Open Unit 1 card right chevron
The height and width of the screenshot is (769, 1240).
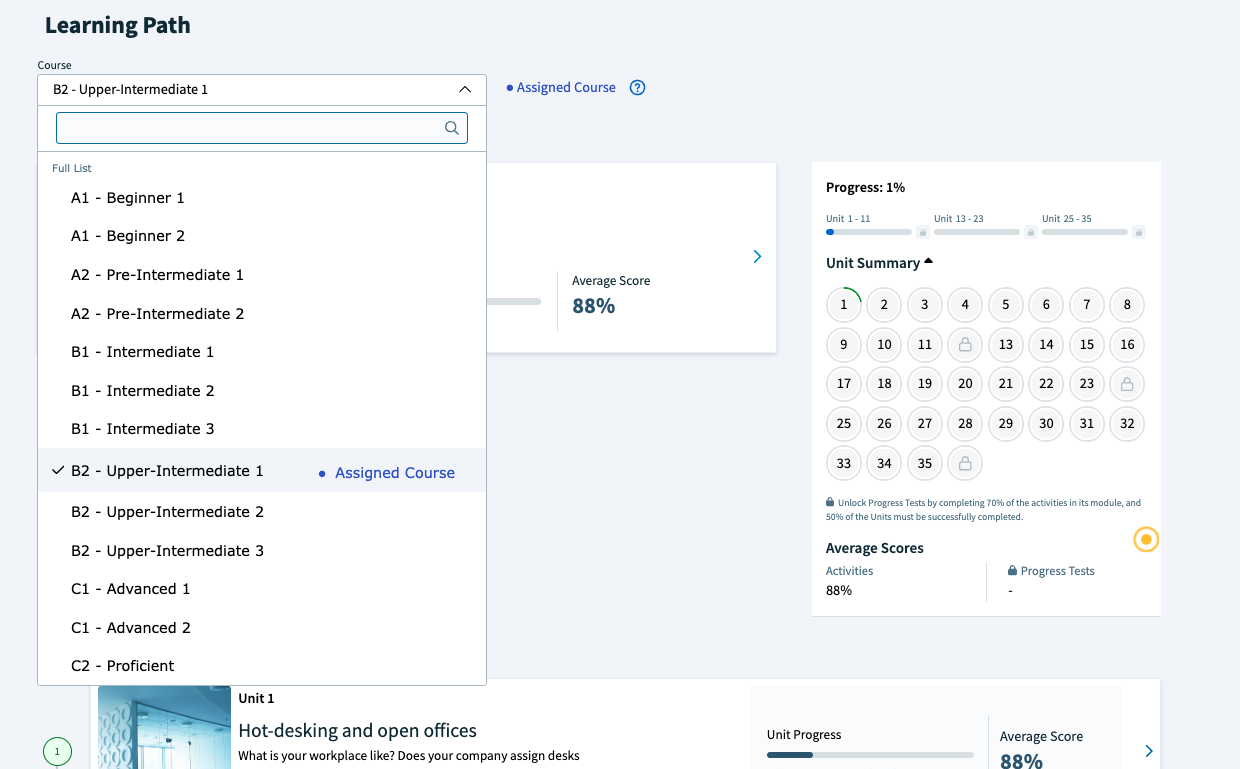(1149, 751)
